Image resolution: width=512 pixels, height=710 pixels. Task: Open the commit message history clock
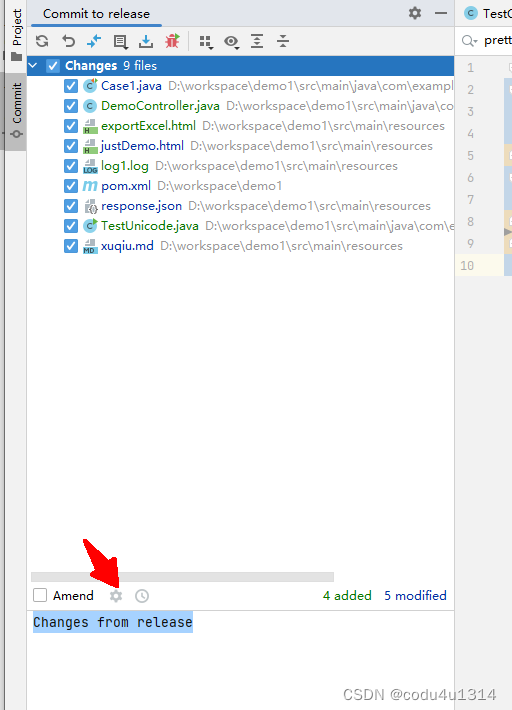[x=142, y=596]
